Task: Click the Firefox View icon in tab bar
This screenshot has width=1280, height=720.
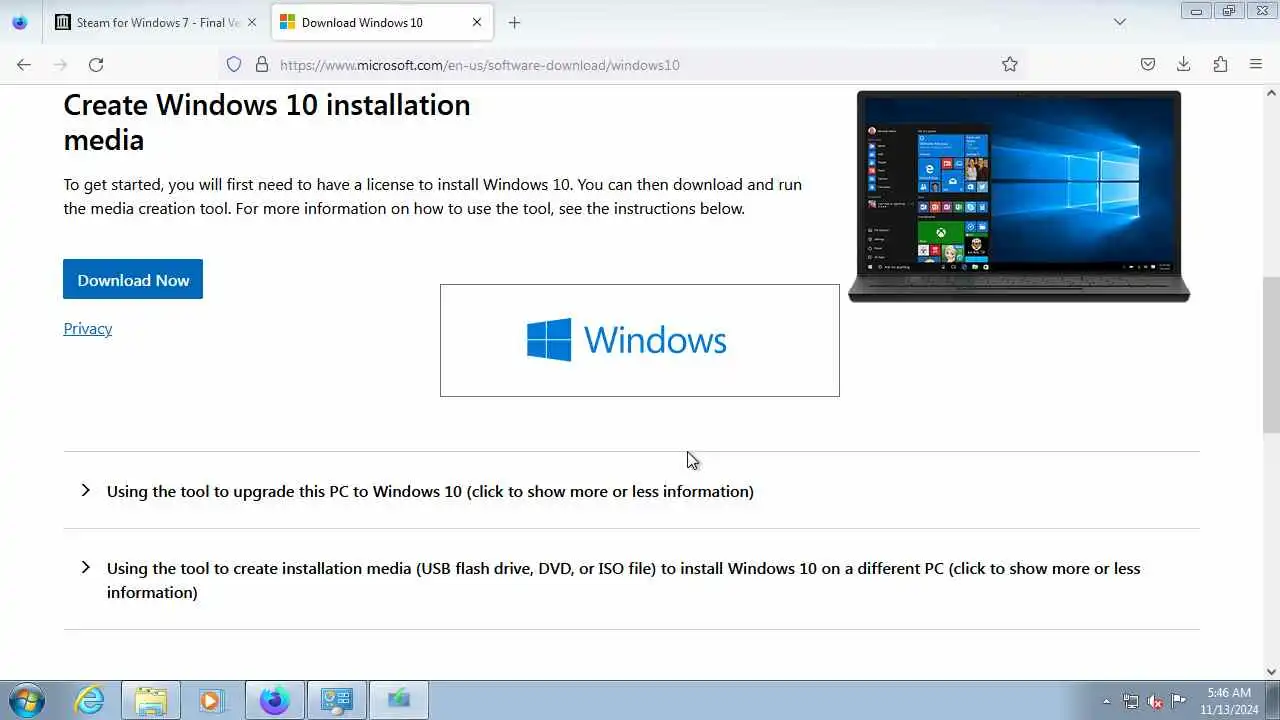Action: click(x=20, y=22)
